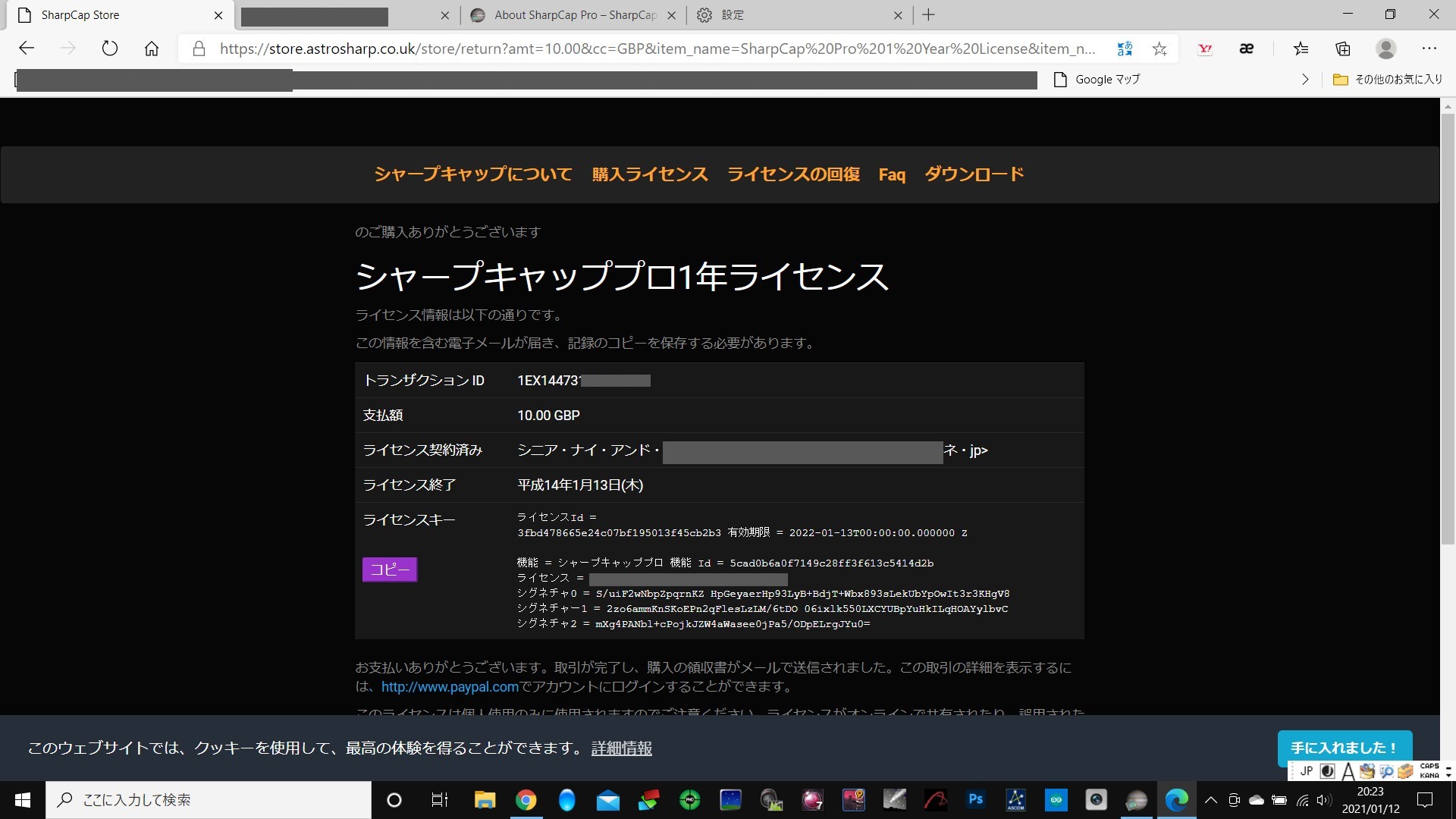Open the 詳細情報 cookie link
This screenshot has width=1456, height=819.
pyautogui.click(x=621, y=748)
